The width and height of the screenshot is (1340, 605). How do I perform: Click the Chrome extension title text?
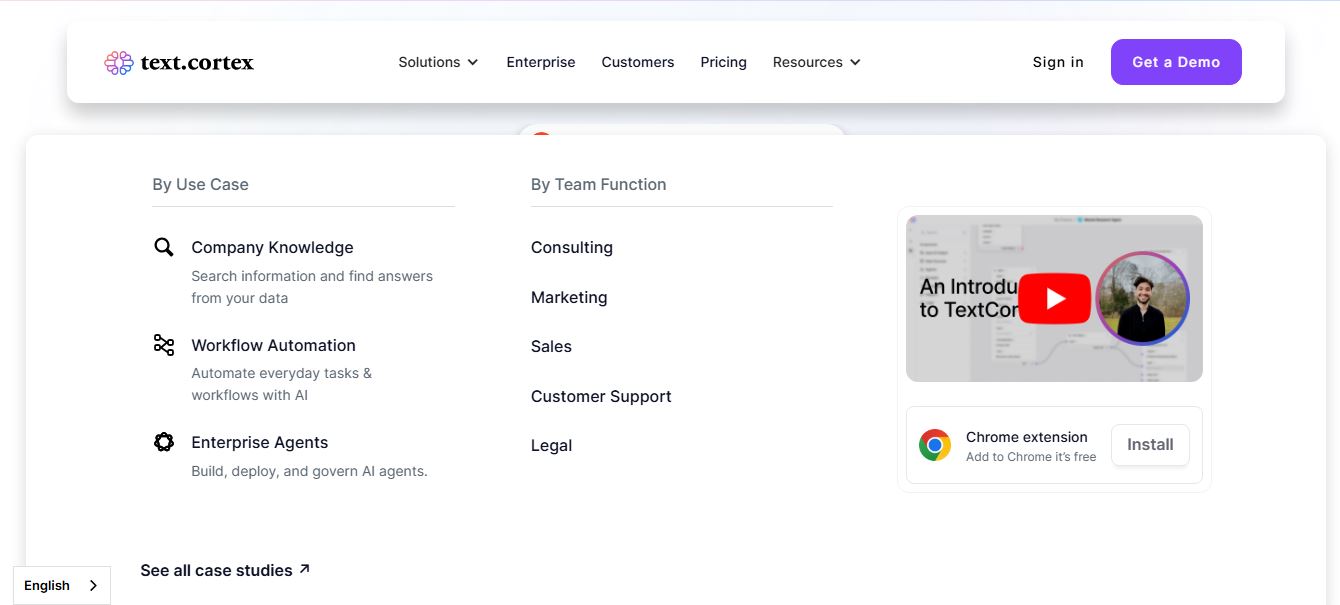(x=1026, y=437)
